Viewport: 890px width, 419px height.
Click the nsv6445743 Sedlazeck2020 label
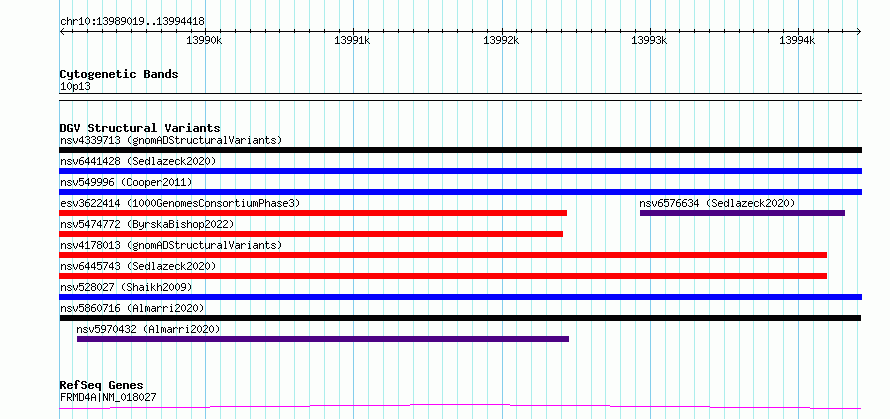pos(138,266)
